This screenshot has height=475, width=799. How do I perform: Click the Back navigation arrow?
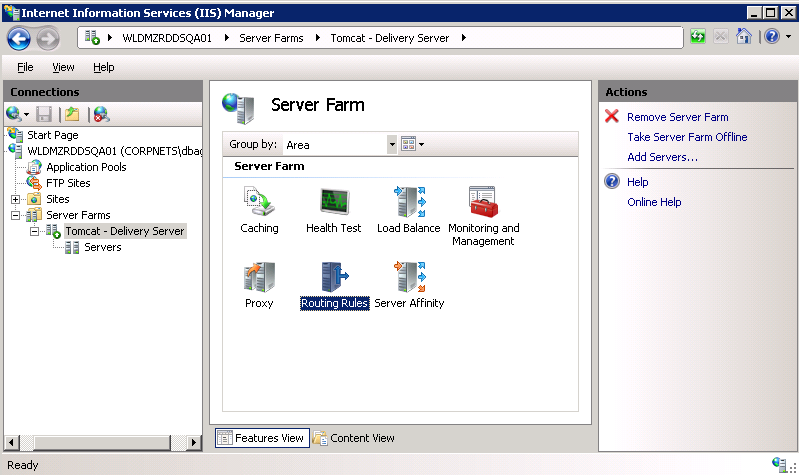19,39
